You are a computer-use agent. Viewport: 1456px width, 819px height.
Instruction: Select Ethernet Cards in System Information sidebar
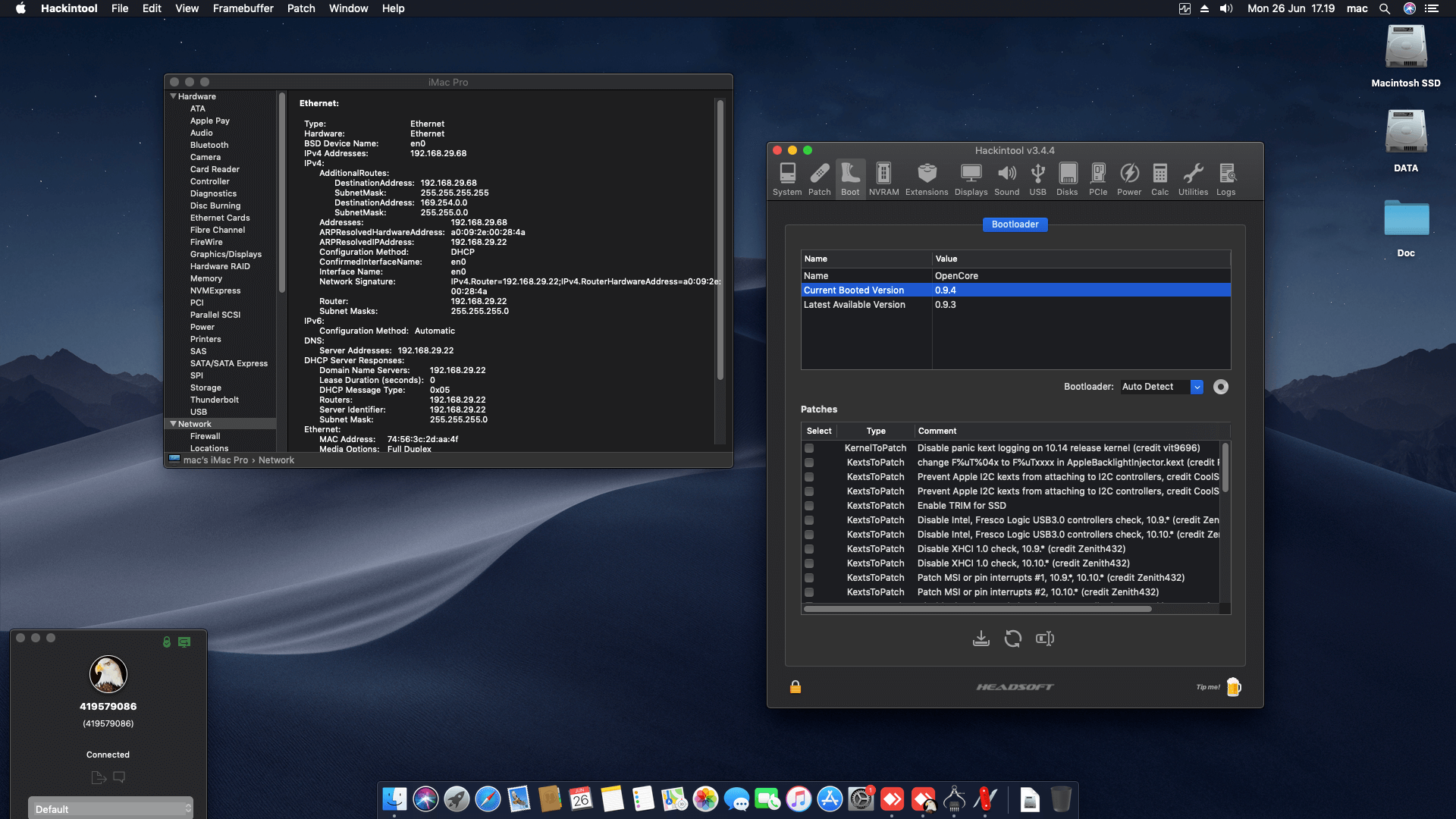[220, 218]
